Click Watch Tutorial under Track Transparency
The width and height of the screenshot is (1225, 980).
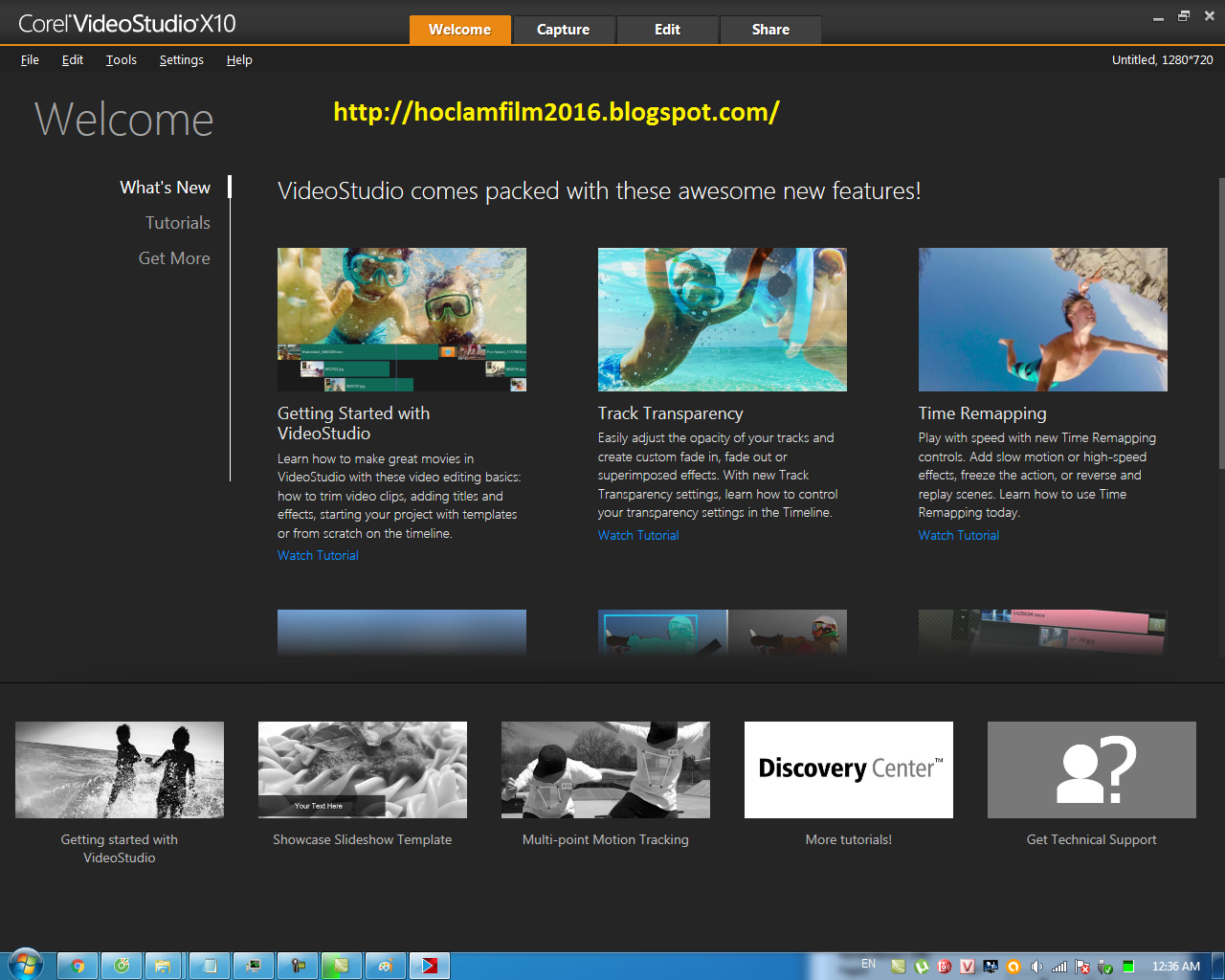(x=637, y=535)
